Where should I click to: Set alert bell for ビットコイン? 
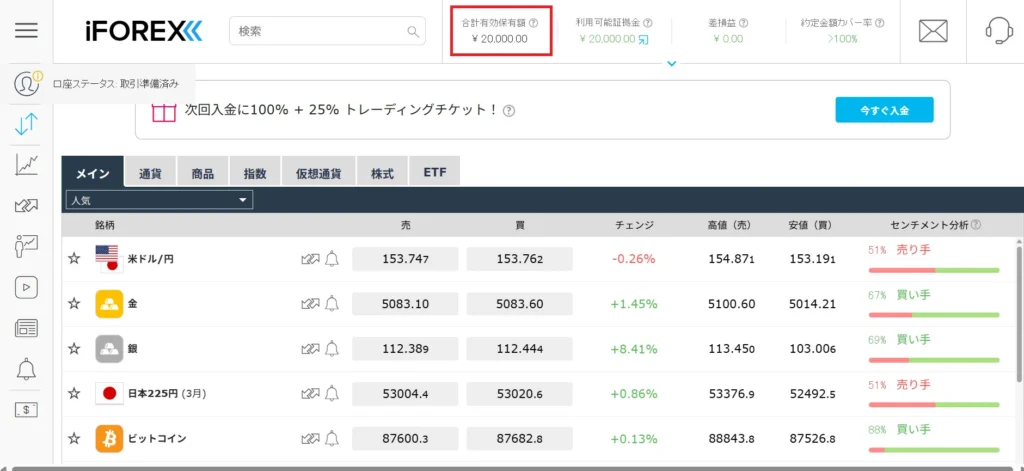coord(332,439)
